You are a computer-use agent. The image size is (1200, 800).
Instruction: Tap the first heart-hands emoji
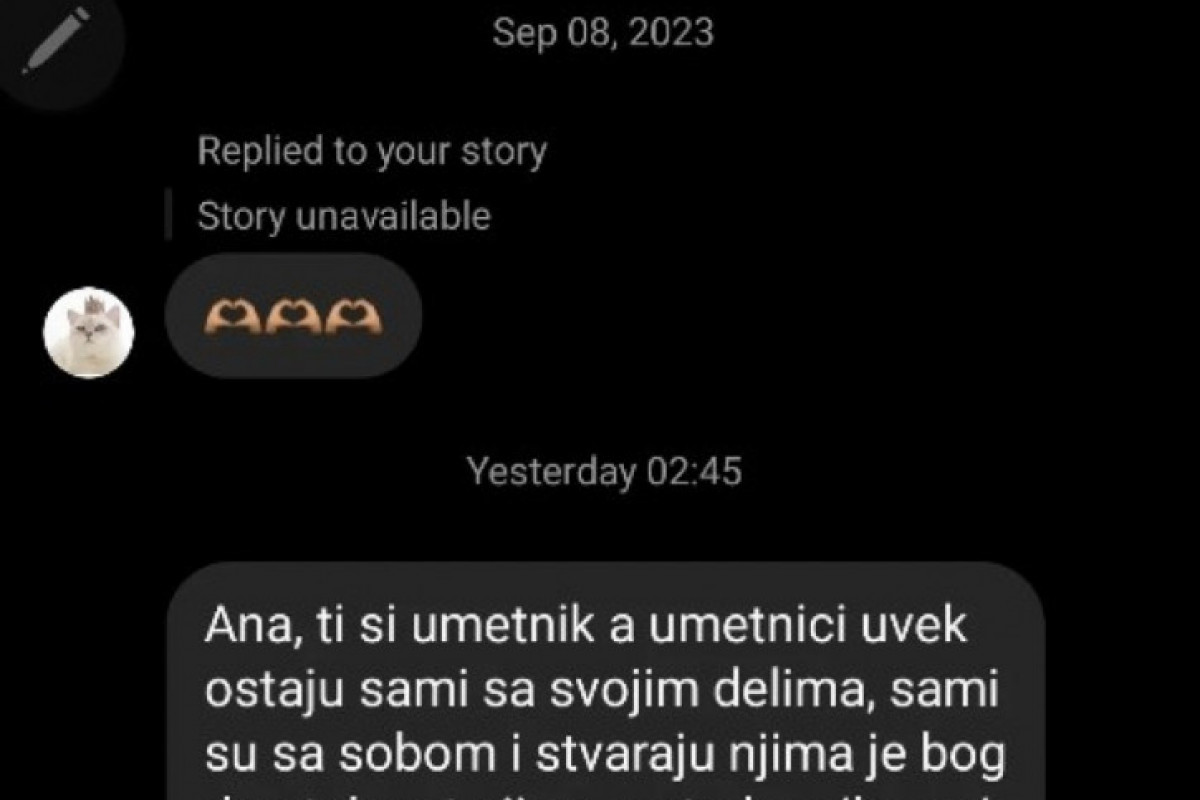point(231,318)
